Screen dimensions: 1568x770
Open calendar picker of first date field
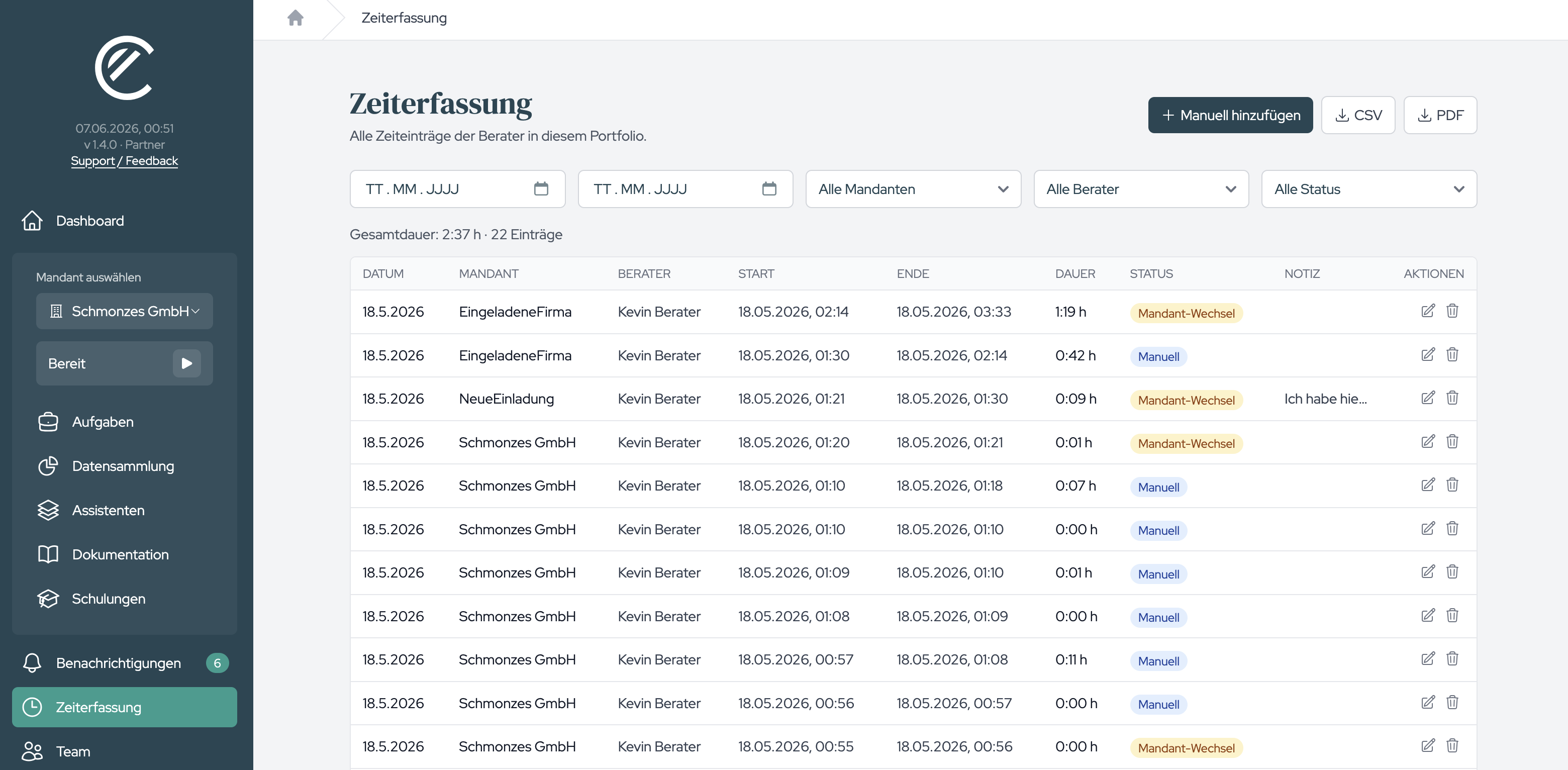tap(541, 189)
